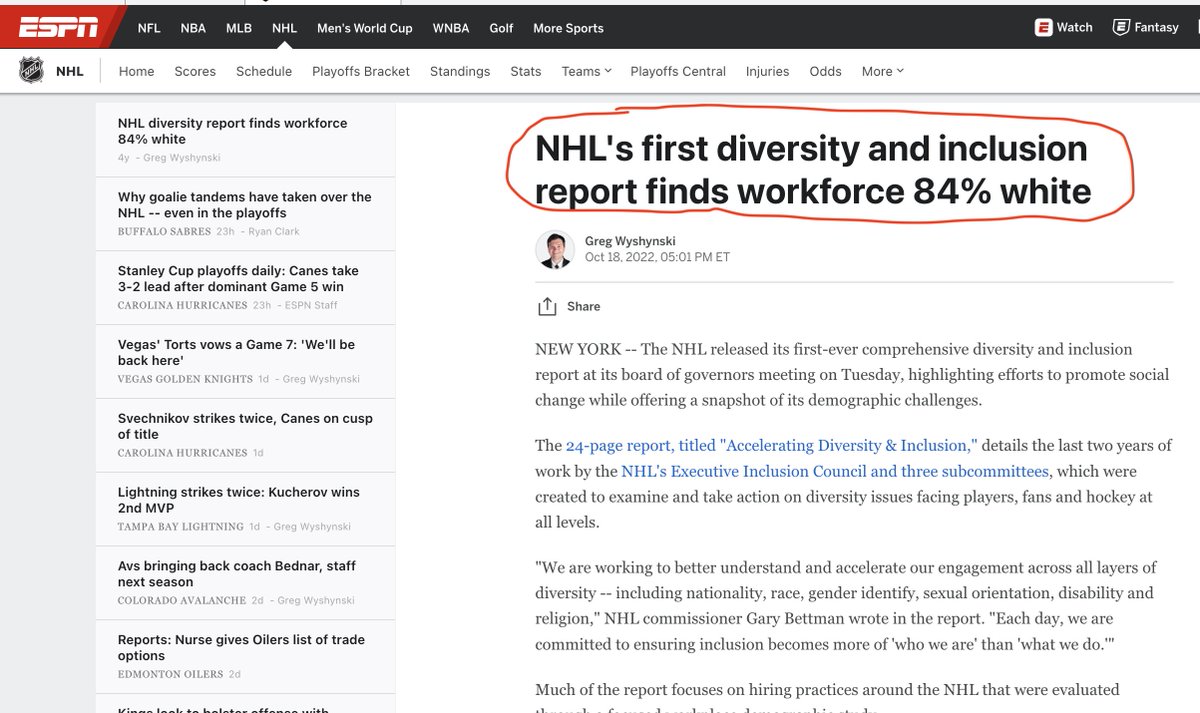The width and height of the screenshot is (1200, 713).
Task: Open story 'Lightning strikes twice: Kucherov wins'
Action: pos(239,500)
